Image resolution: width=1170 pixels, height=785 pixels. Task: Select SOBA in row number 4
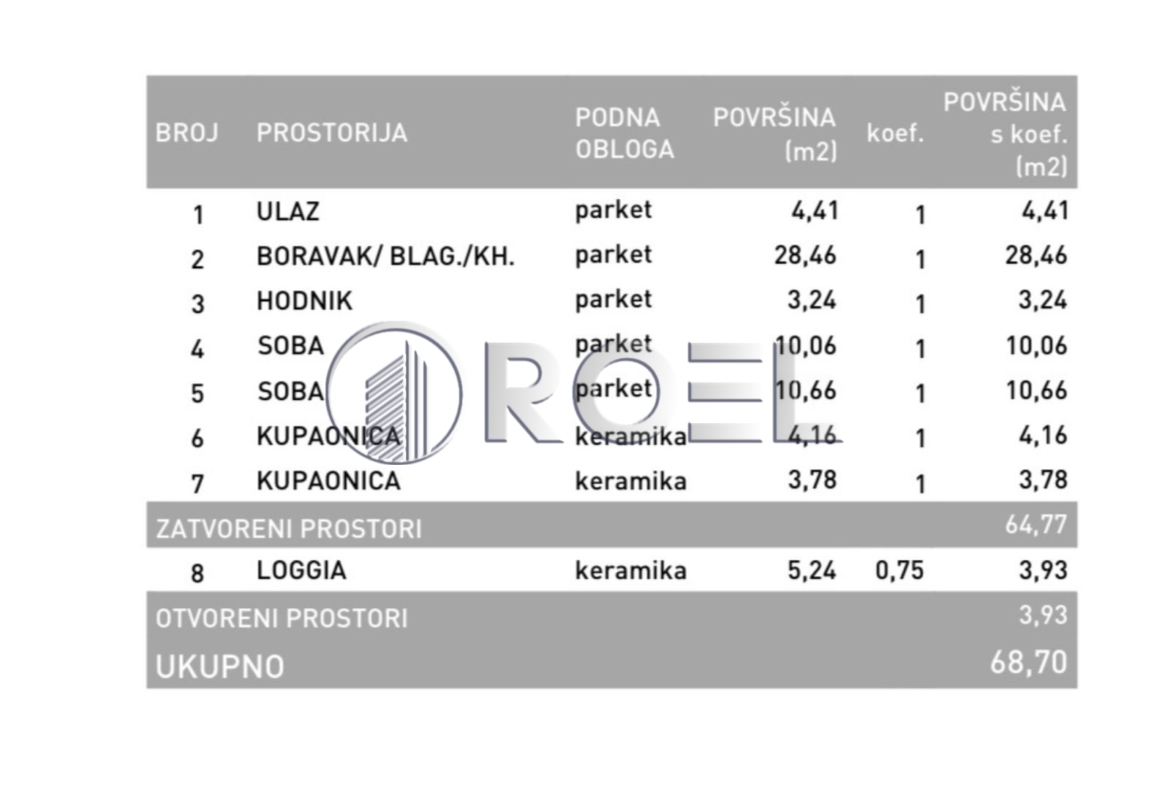click(291, 345)
